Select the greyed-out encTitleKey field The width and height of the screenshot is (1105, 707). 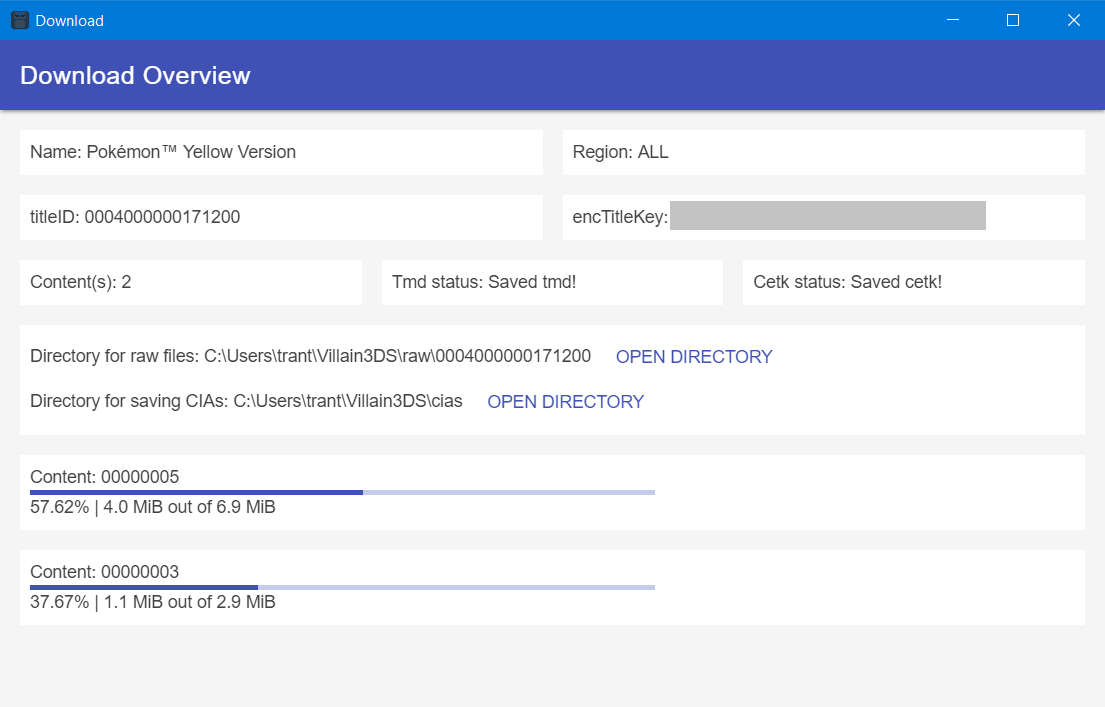(827, 216)
